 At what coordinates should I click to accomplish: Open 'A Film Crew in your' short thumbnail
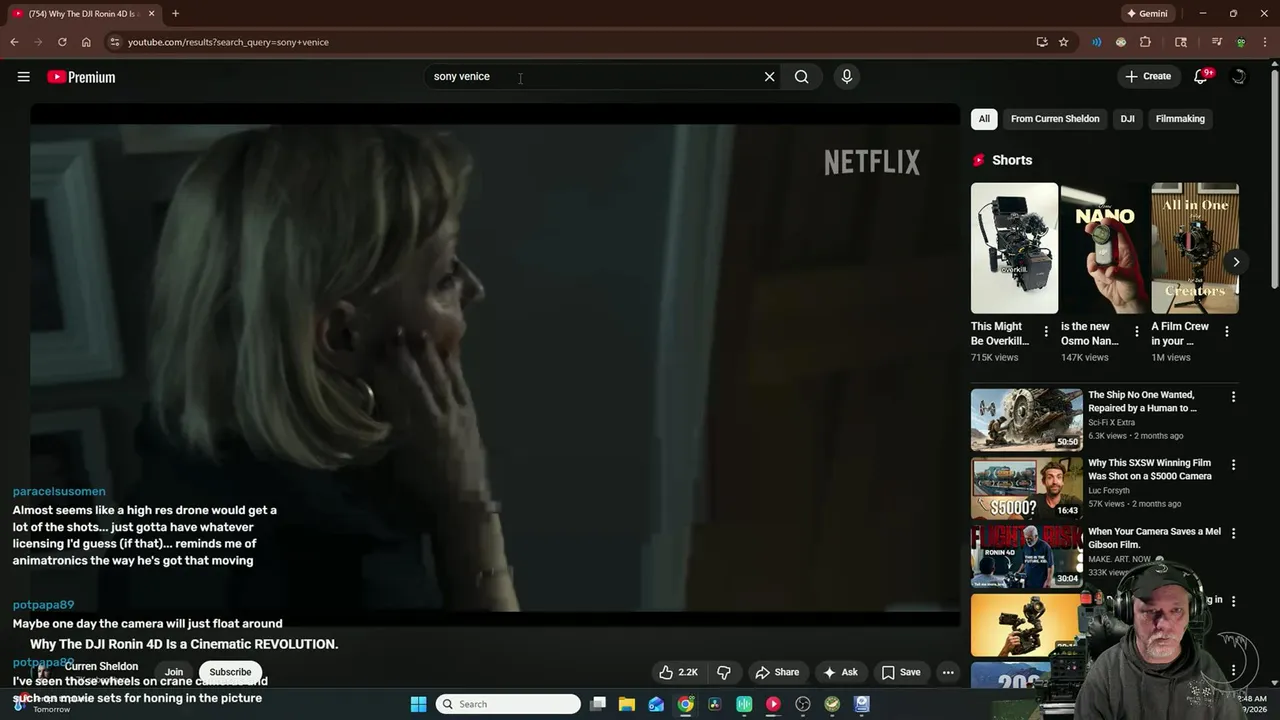(x=1195, y=248)
